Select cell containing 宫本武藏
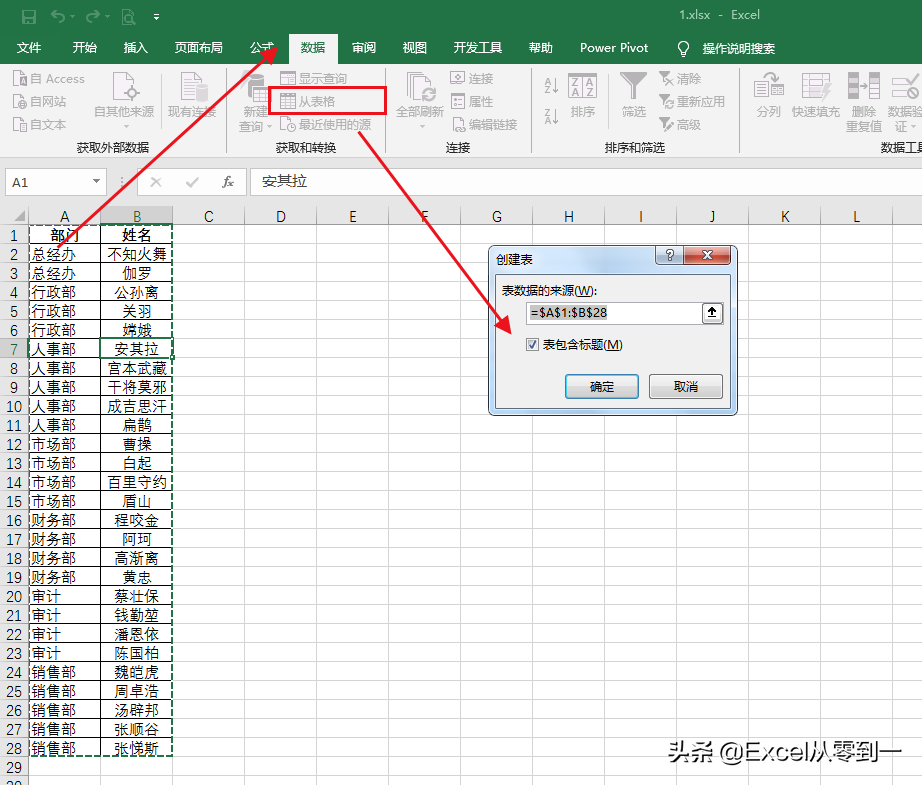 coord(136,368)
